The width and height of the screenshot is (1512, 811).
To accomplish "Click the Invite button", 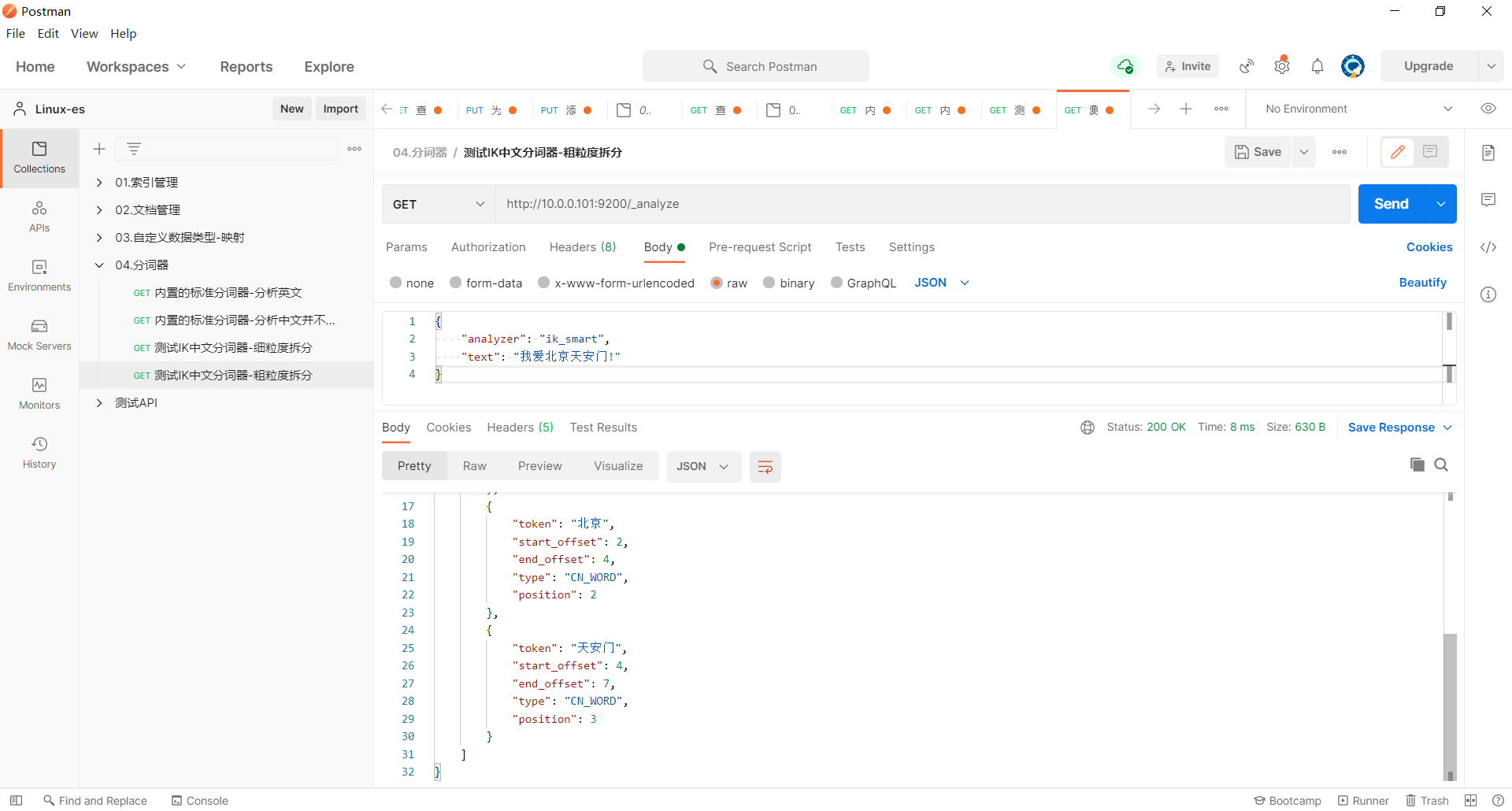I will tap(1188, 66).
